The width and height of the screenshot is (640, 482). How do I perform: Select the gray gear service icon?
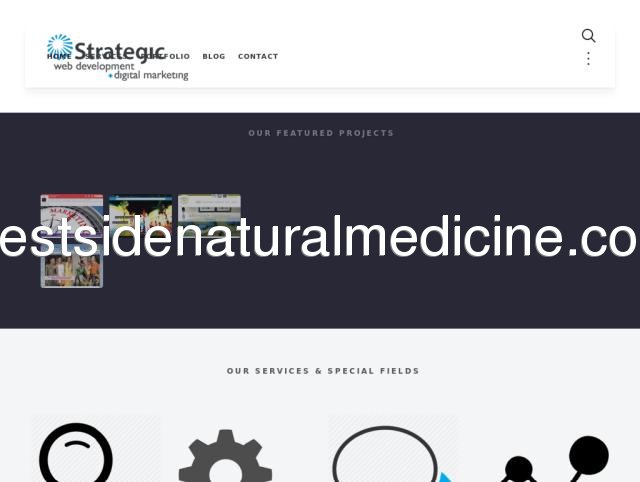[x=226, y=455]
